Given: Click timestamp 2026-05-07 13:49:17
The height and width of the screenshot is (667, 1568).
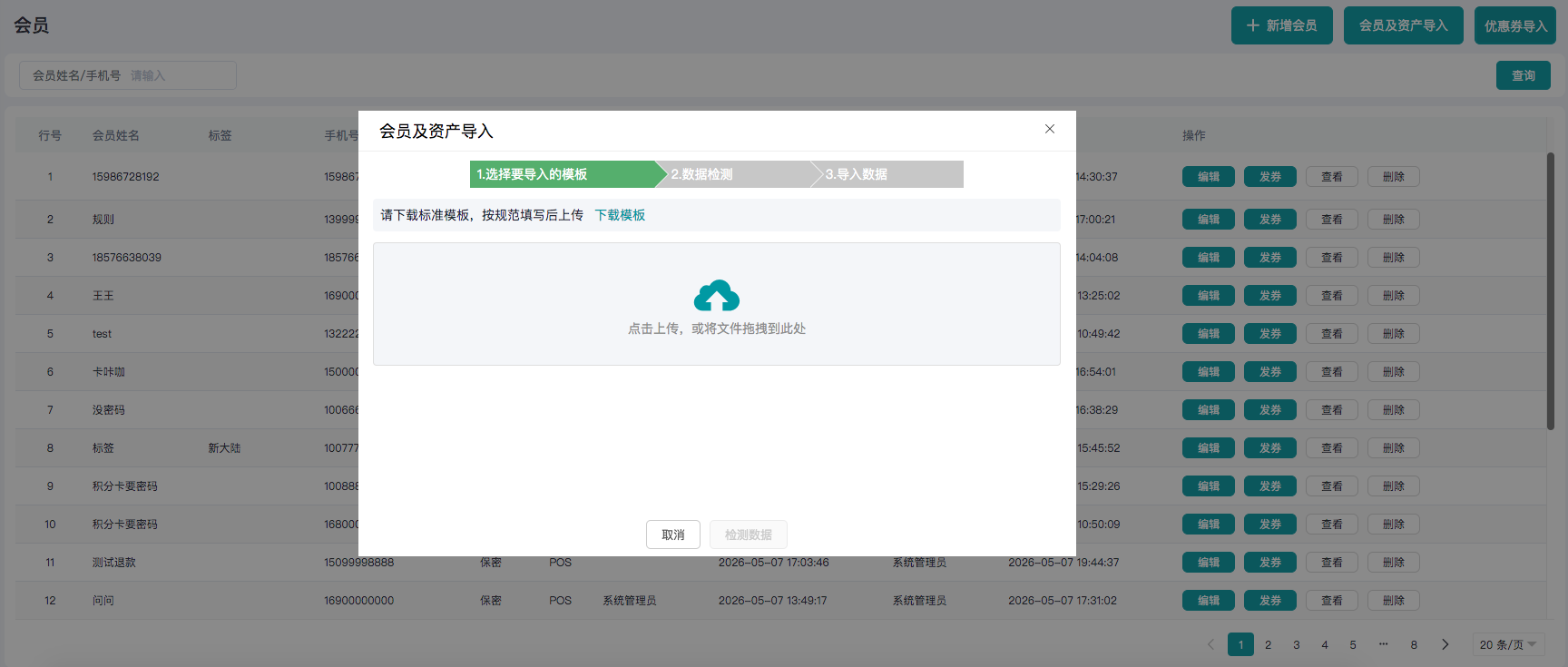Looking at the screenshot, I should pyautogui.click(x=773, y=601).
